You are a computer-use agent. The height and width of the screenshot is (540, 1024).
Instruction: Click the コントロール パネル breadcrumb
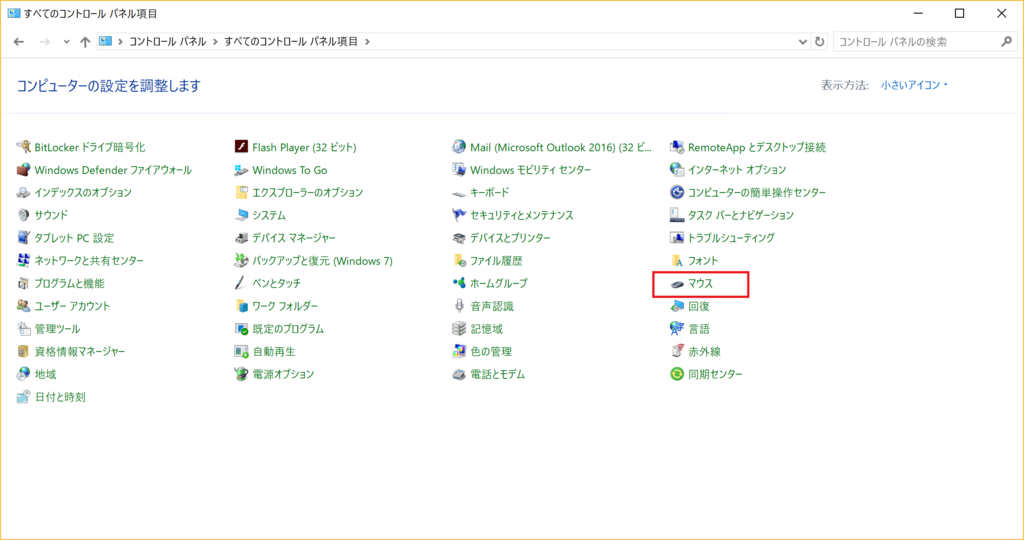click(x=168, y=42)
